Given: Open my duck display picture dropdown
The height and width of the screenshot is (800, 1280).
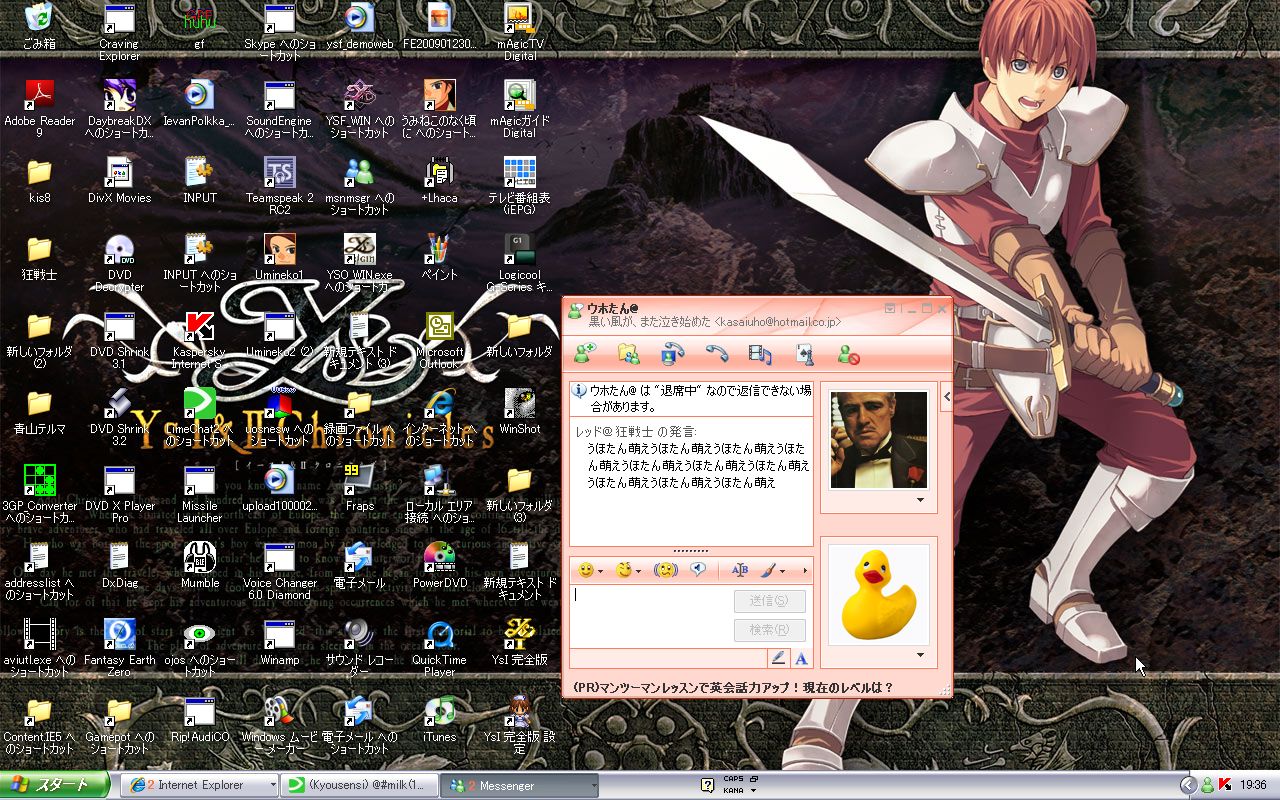Looking at the screenshot, I should (921, 655).
